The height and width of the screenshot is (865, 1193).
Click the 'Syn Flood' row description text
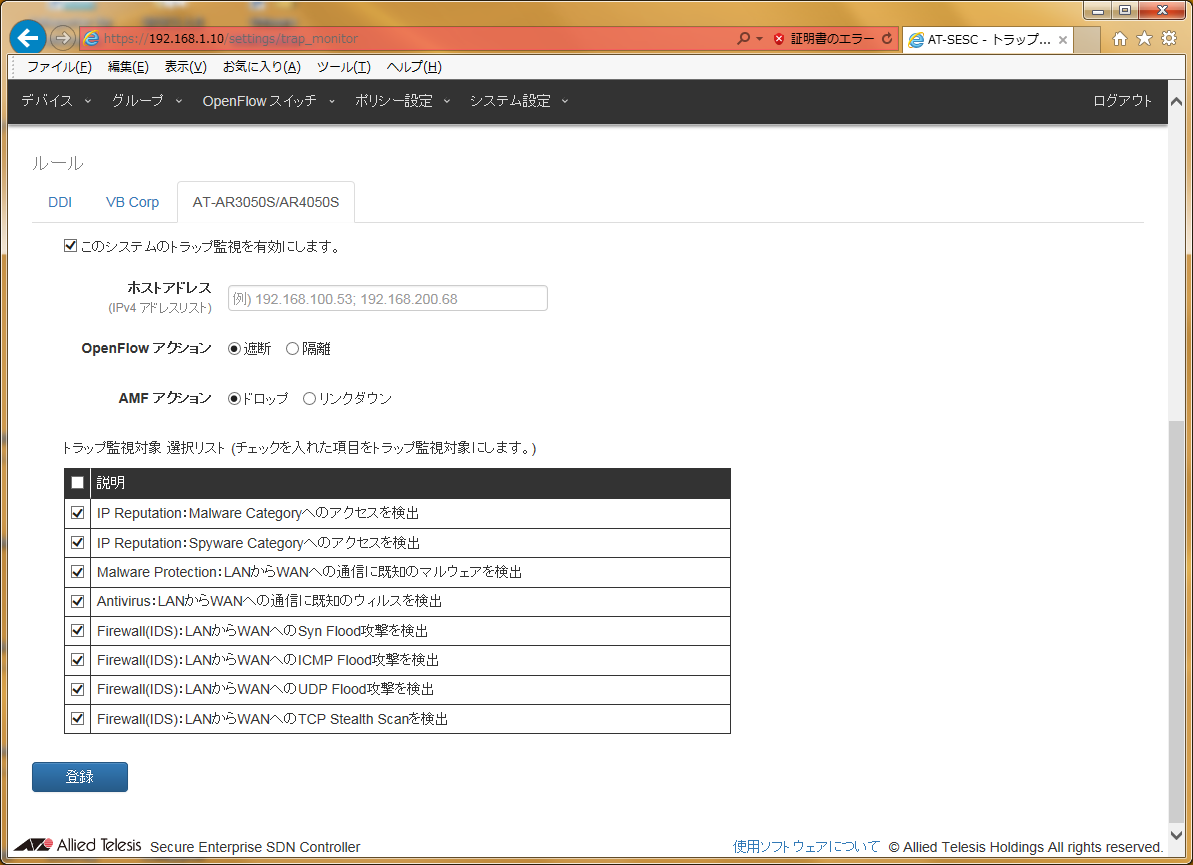(x=262, y=631)
